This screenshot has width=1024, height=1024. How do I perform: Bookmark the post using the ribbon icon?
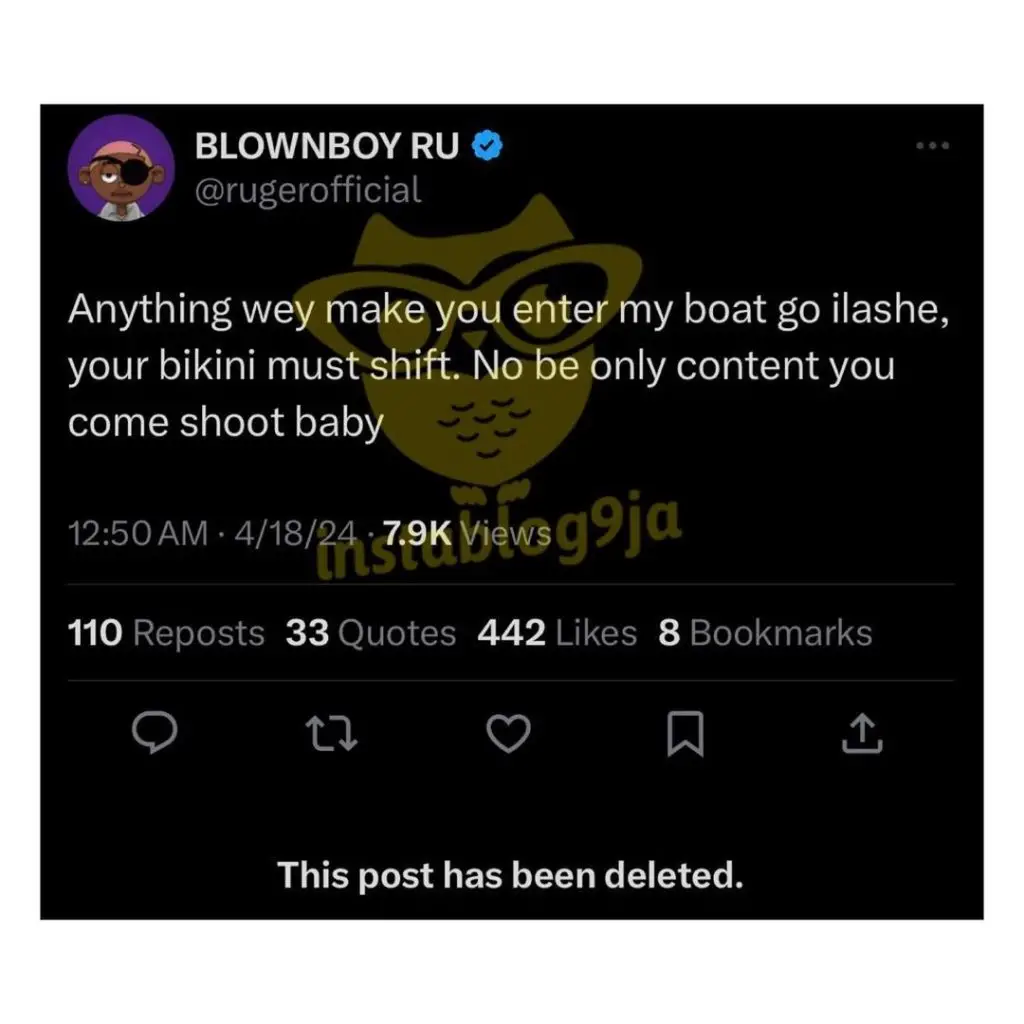(x=685, y=733)
